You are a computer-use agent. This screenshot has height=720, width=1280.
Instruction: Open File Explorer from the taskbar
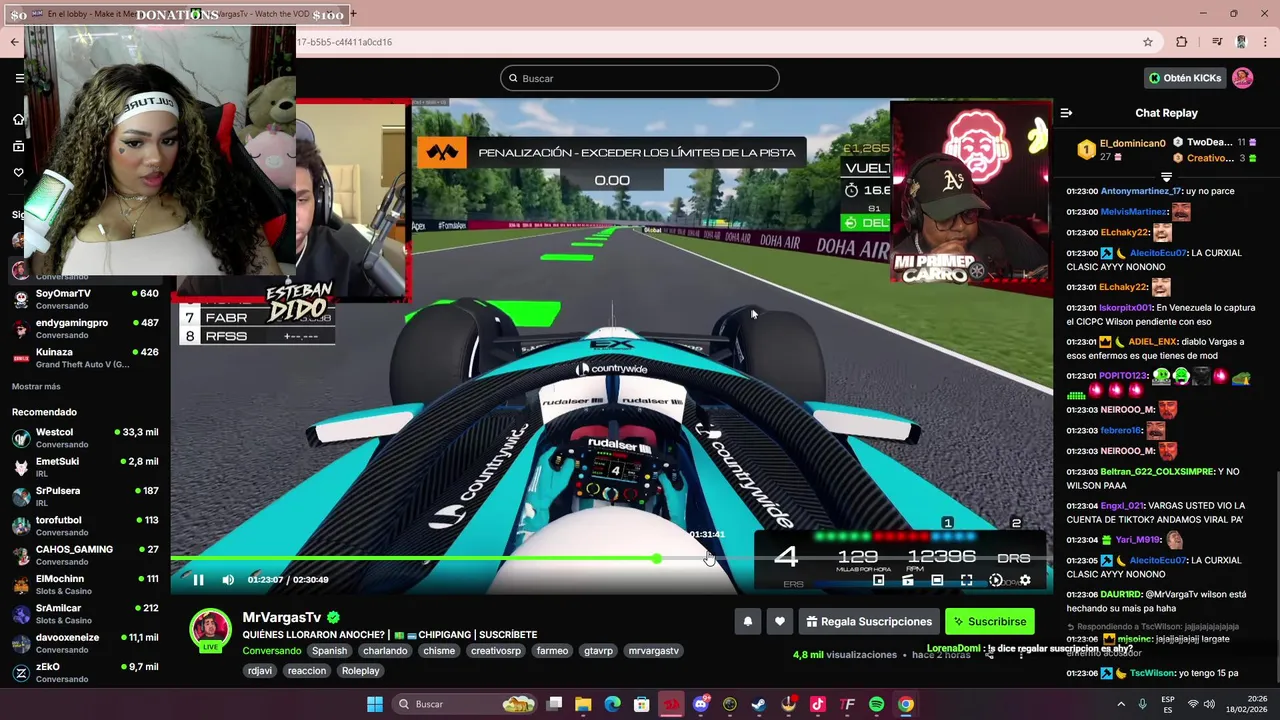point(583,704)
